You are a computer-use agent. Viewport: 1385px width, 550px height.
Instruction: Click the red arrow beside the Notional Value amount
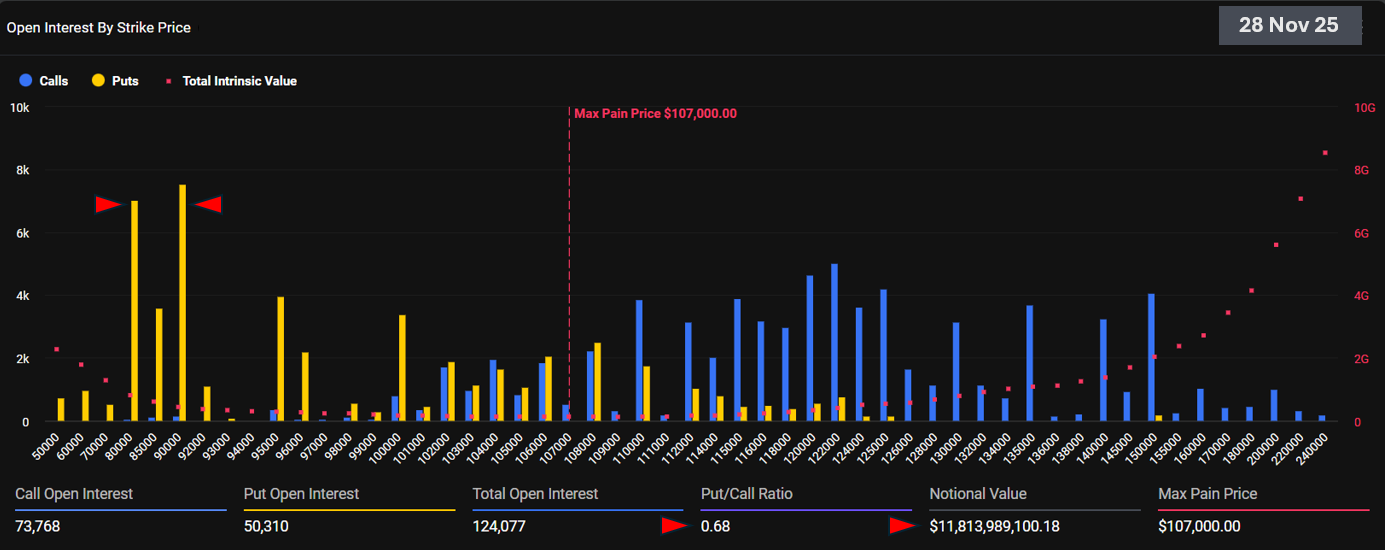tap(903, 525)
